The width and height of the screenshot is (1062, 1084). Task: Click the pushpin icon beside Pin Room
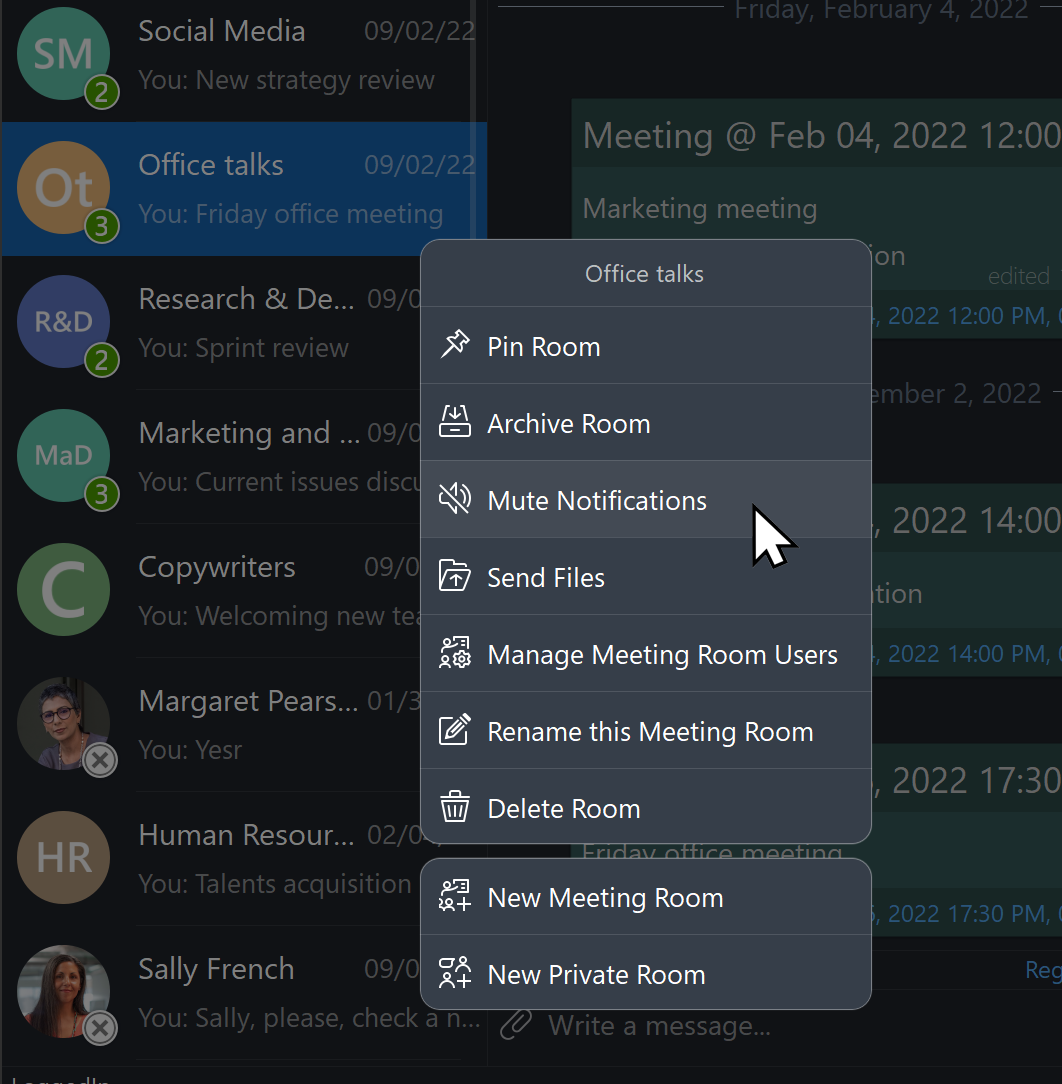point(455,344)
